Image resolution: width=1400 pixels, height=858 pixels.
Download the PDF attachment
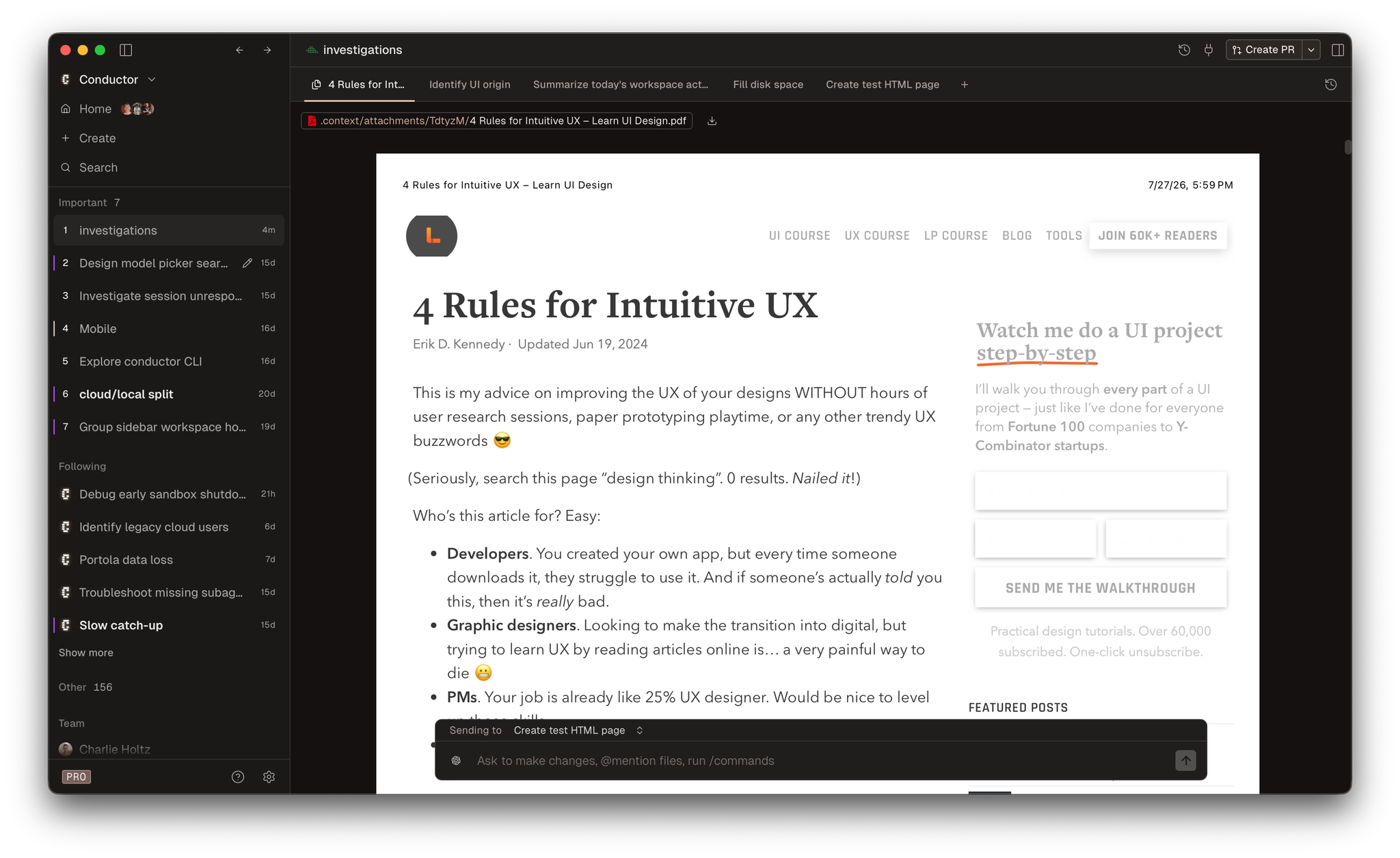pos(712,121)
